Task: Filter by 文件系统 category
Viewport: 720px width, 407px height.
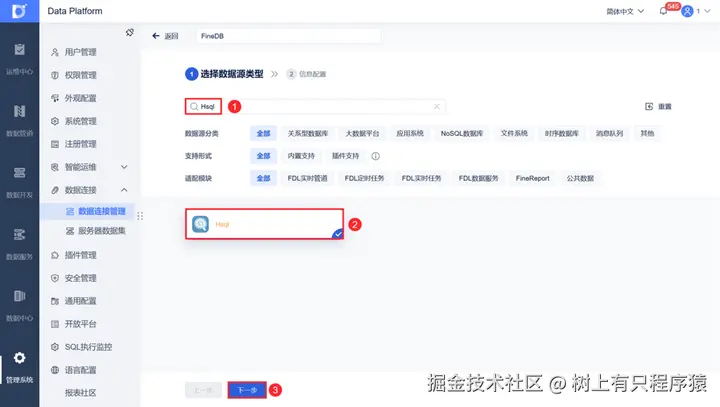Action: [514, 133]
